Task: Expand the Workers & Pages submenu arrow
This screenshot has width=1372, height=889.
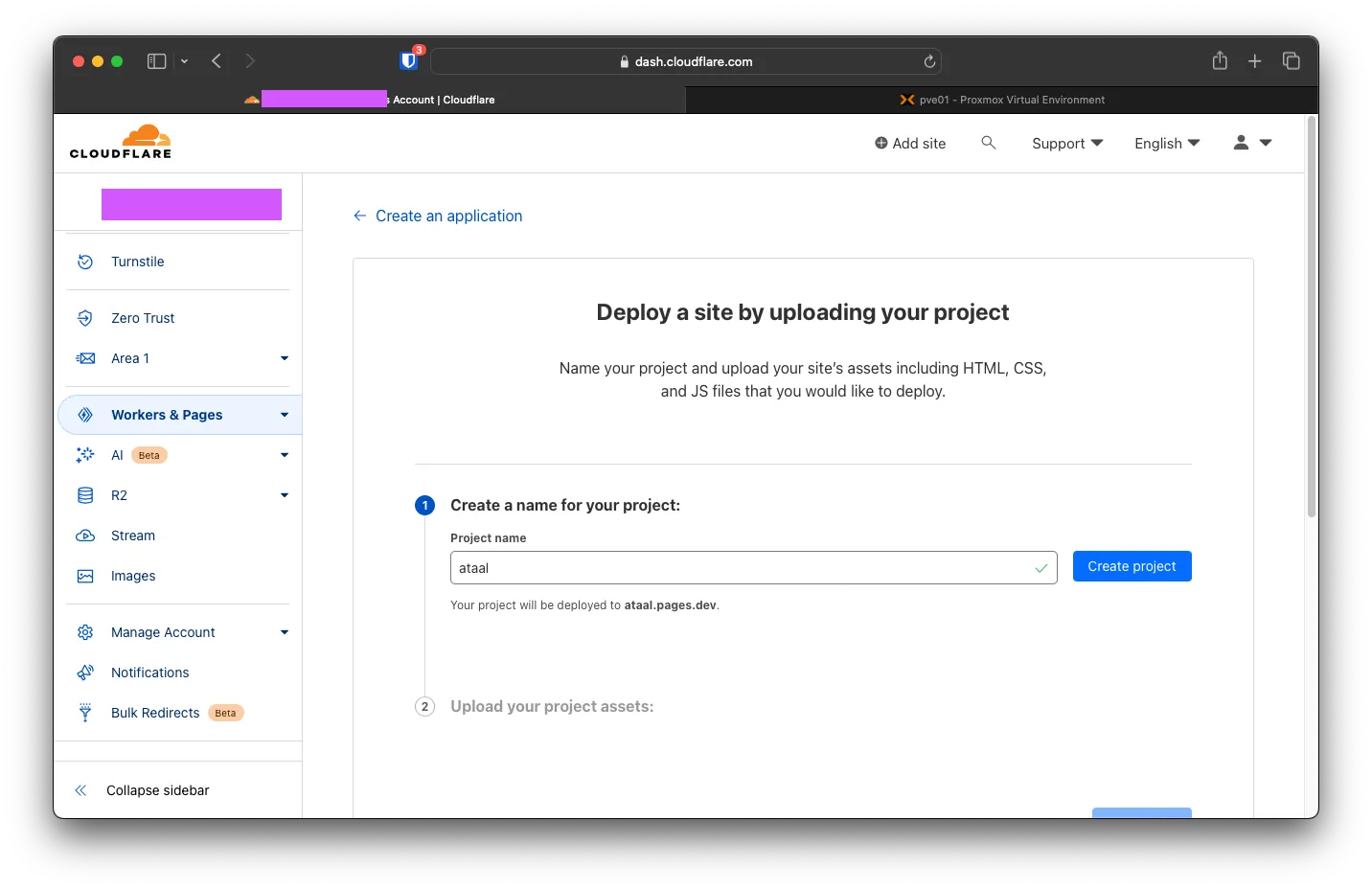Action: click(285, 415)
